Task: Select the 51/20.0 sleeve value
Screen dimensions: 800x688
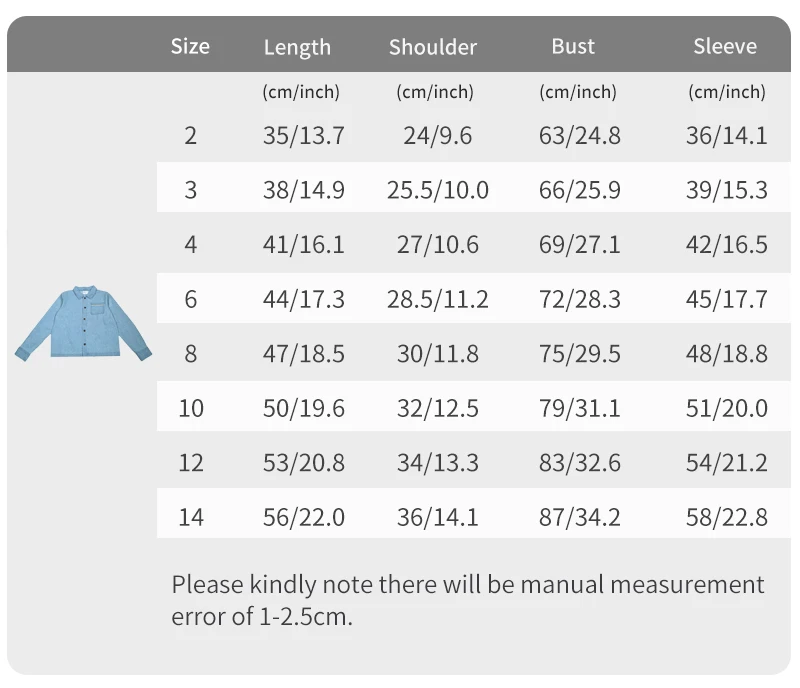Action: pos(727,408)
